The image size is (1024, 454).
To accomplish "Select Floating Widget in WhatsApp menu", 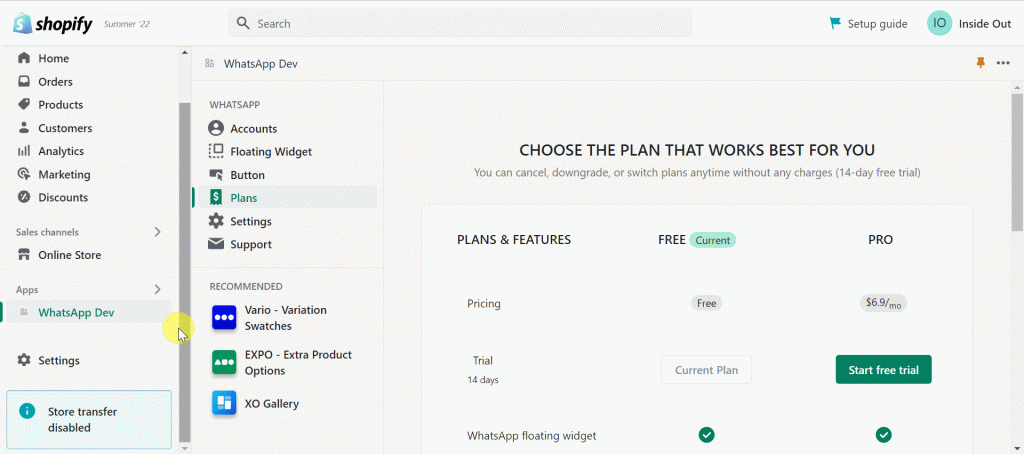I will tap(271, 152).
